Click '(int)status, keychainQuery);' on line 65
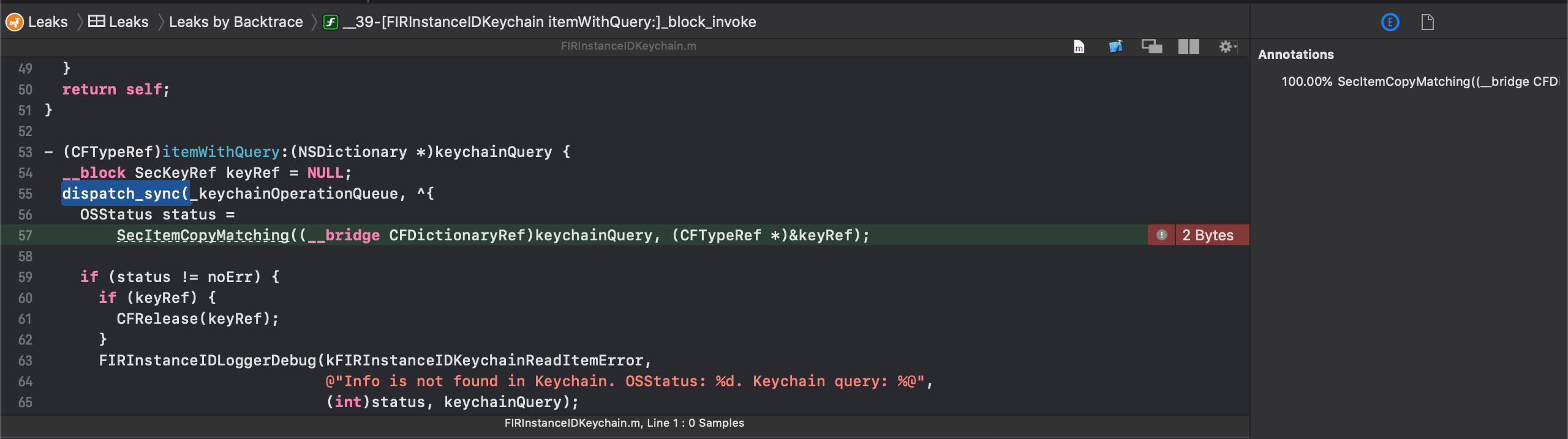The width and height of the screenshot is (1568, 439). pos(452,402)
